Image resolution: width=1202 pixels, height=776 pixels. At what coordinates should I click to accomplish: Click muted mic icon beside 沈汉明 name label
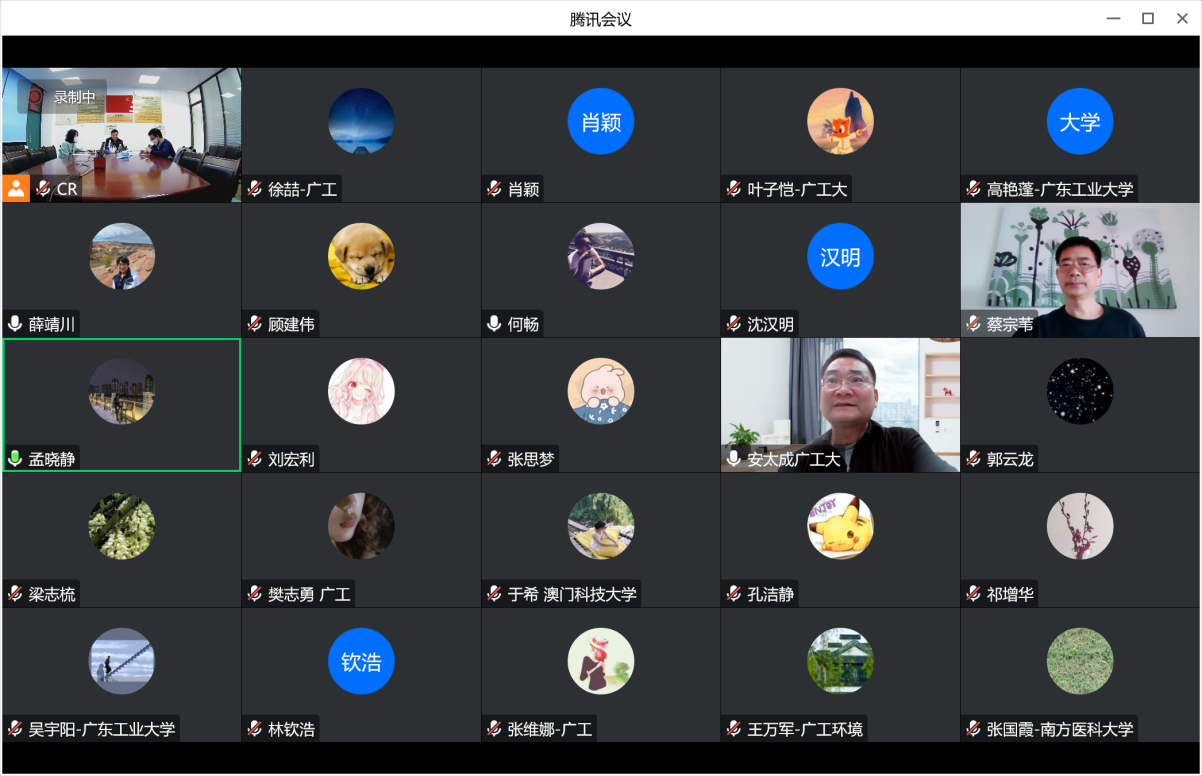pyautogui.click(x=734, y=324)
